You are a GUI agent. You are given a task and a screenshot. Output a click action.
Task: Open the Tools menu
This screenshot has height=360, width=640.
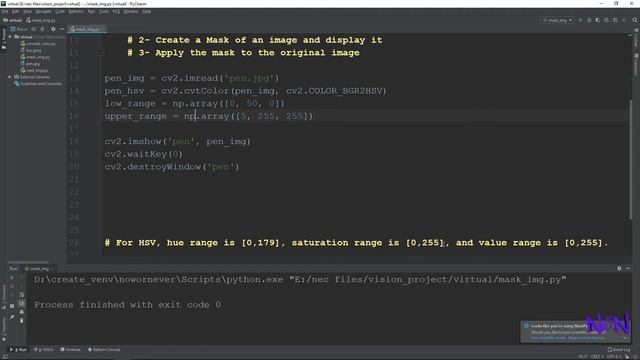pyautogui.click(x=104, y=11)
